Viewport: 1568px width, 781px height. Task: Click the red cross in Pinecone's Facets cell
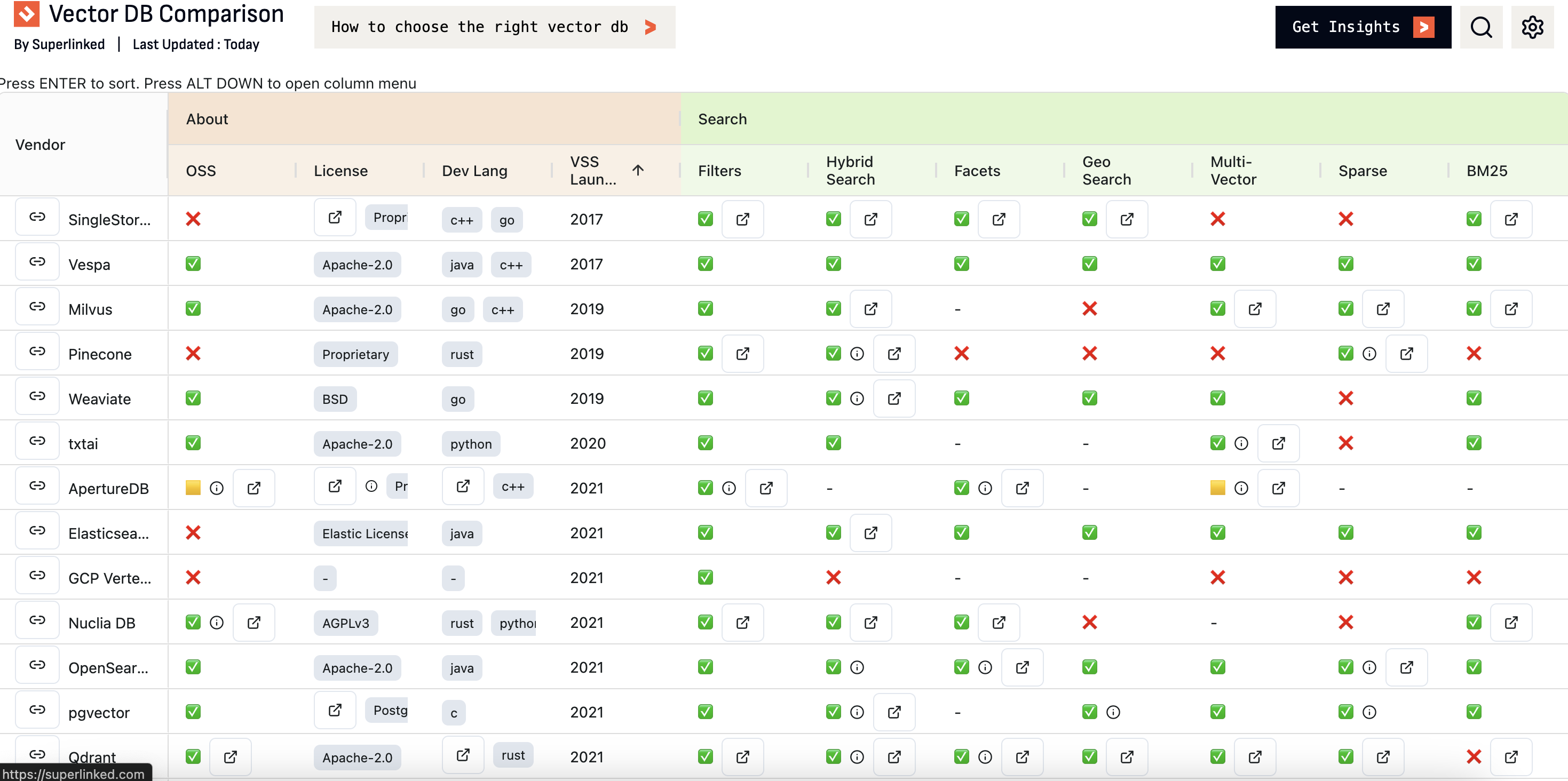pos(961,353)
